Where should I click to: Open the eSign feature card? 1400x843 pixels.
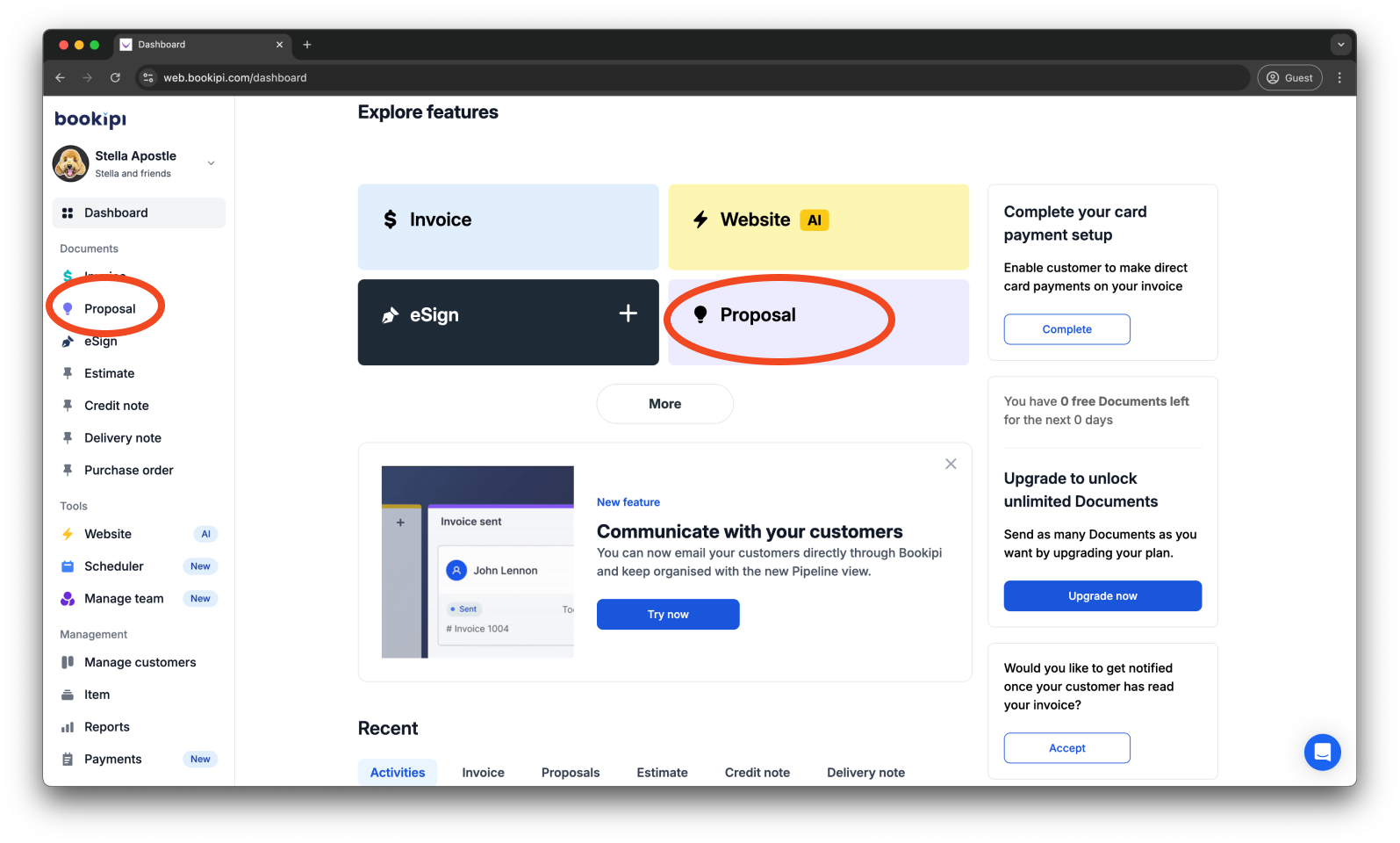(x=508, y=322)
